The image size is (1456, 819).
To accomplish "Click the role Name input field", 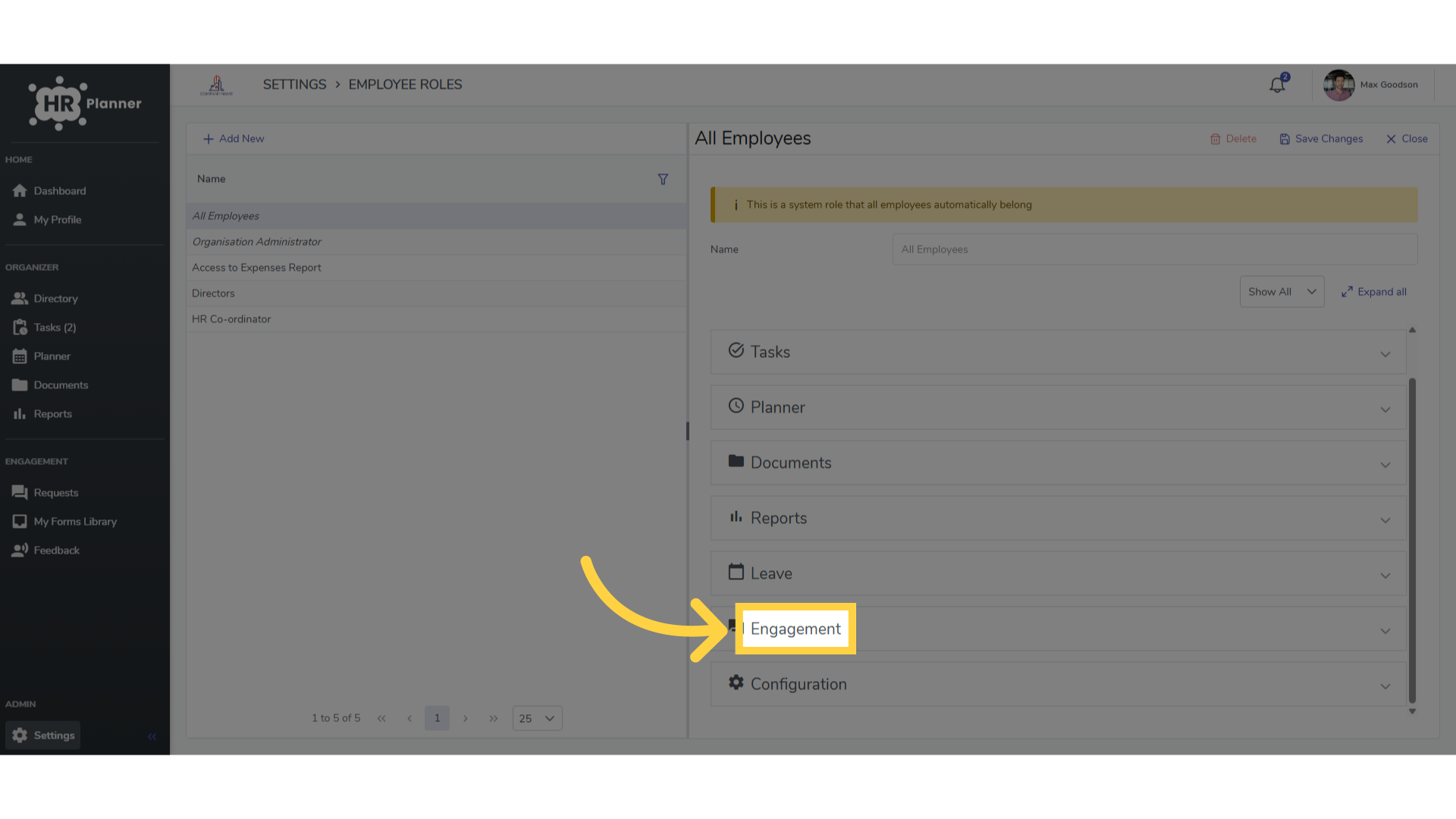I will [1154, 249].
